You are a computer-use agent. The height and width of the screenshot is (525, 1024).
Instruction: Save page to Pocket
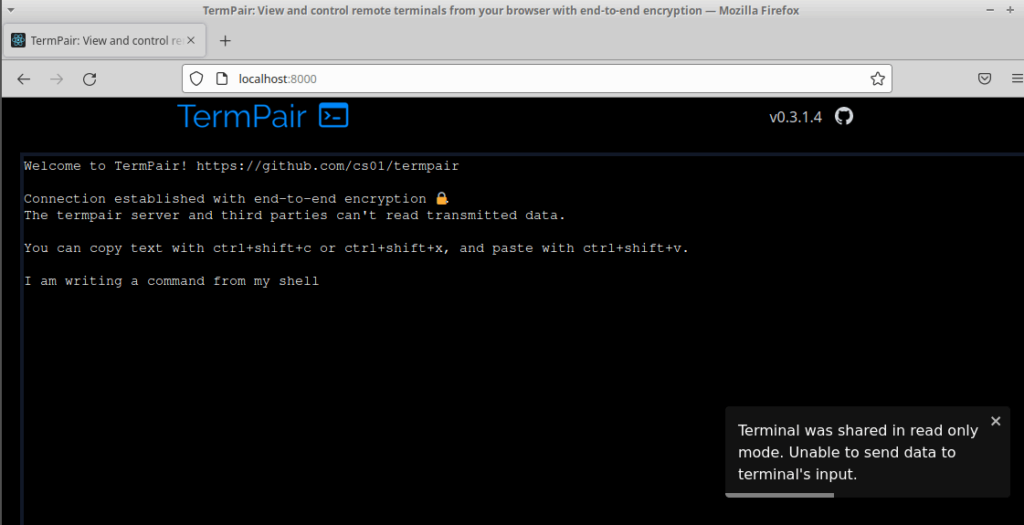click(984, 78)
